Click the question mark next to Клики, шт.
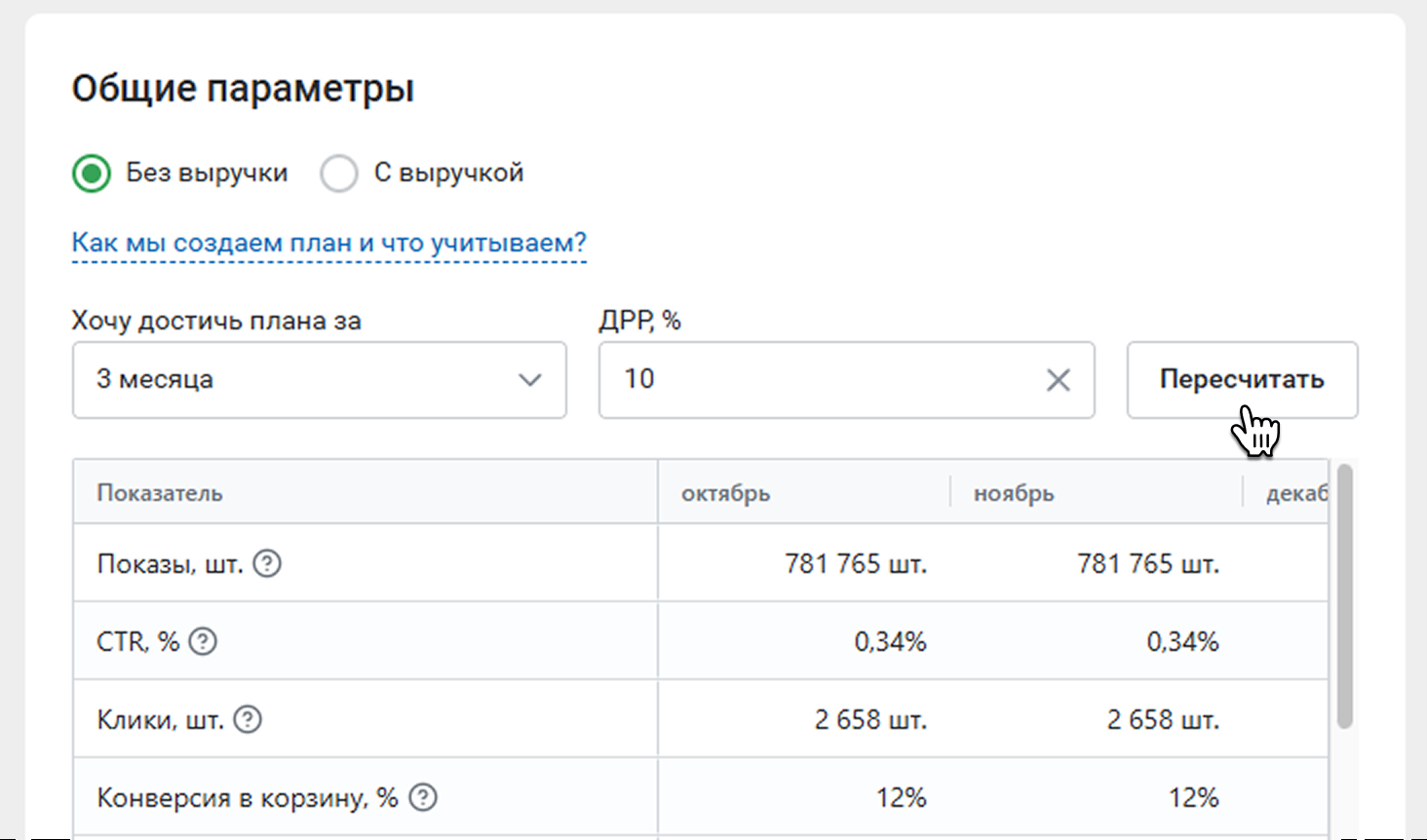 tap(248, 719)
